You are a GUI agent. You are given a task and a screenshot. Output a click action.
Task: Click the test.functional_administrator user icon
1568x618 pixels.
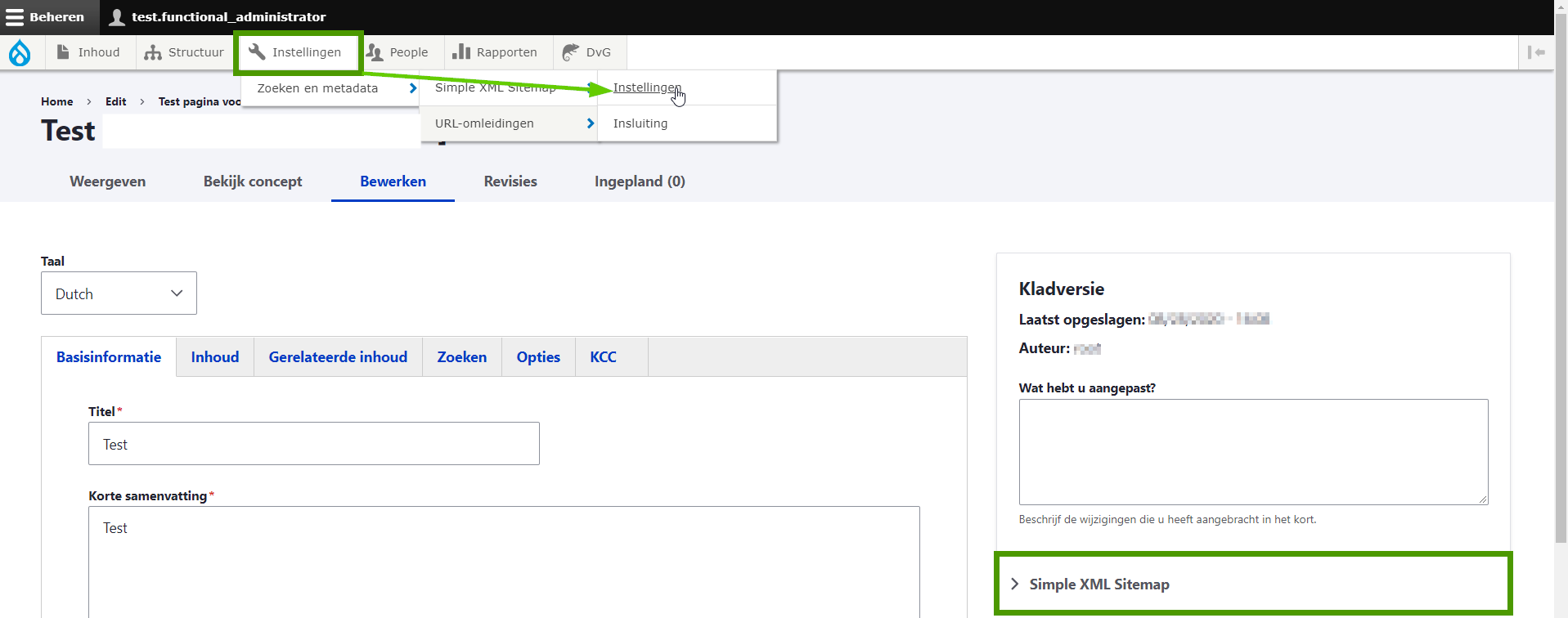(117, 17)
